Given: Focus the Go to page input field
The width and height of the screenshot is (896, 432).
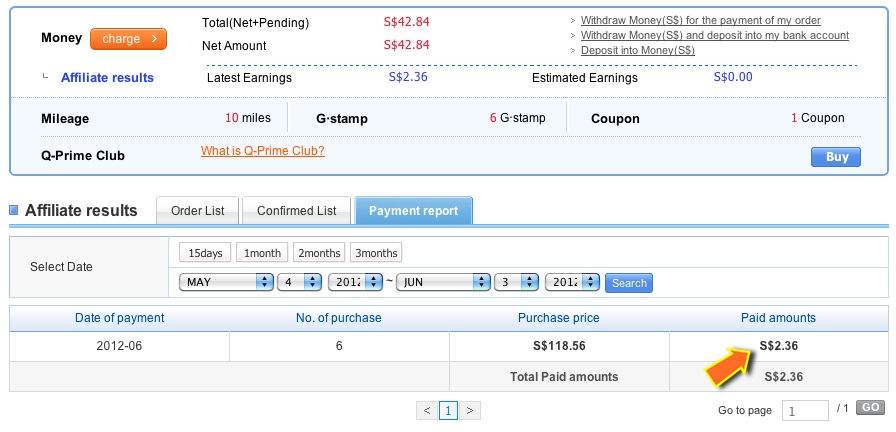Looking at the screenshot, I should (x=805, y=410).
